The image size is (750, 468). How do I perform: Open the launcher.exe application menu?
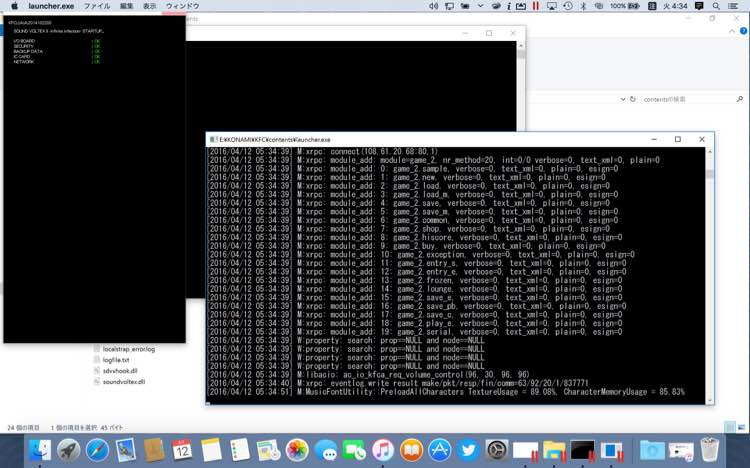51,6
